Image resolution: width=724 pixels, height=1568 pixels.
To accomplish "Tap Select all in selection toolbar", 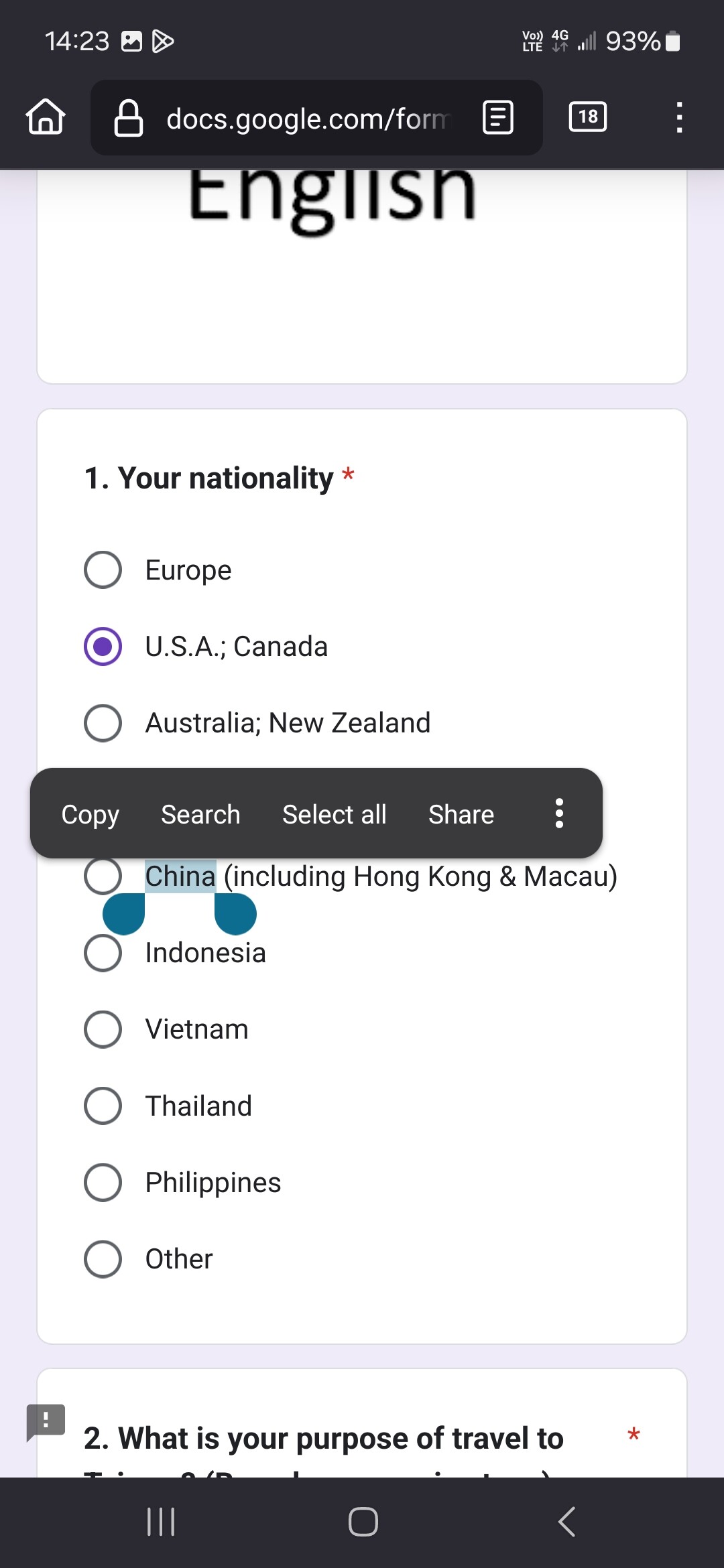I will (334, 814).
